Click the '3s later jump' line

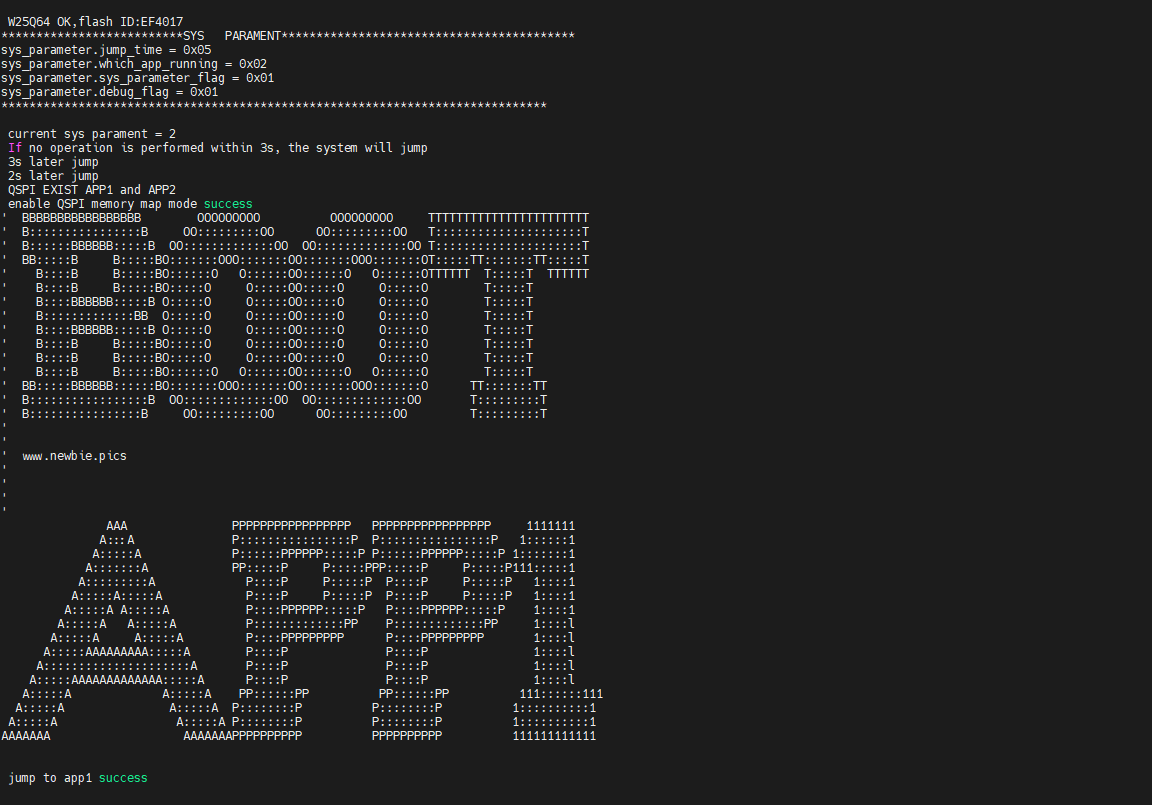click(x=53, y=162)
